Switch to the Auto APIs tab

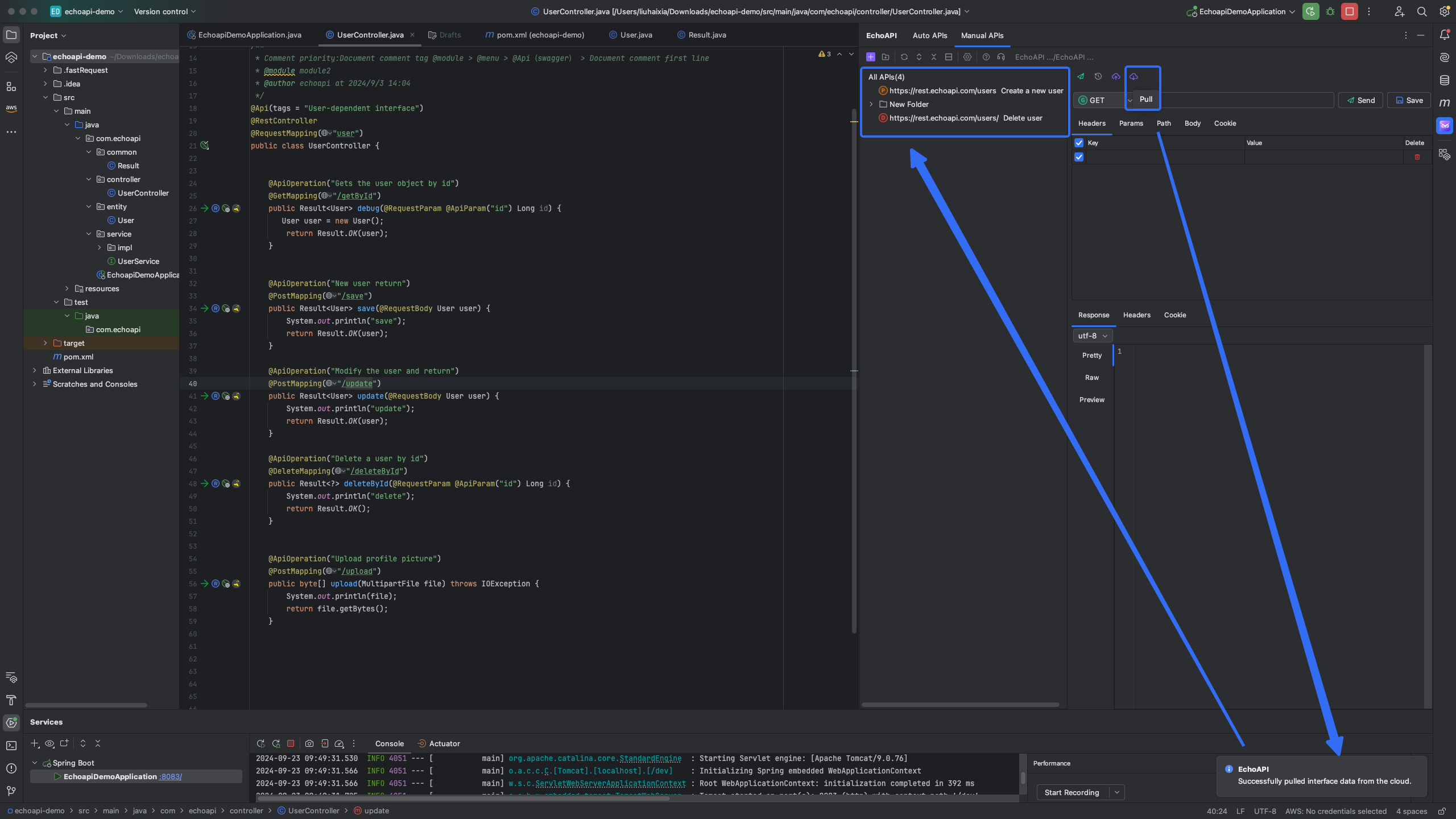929,35
